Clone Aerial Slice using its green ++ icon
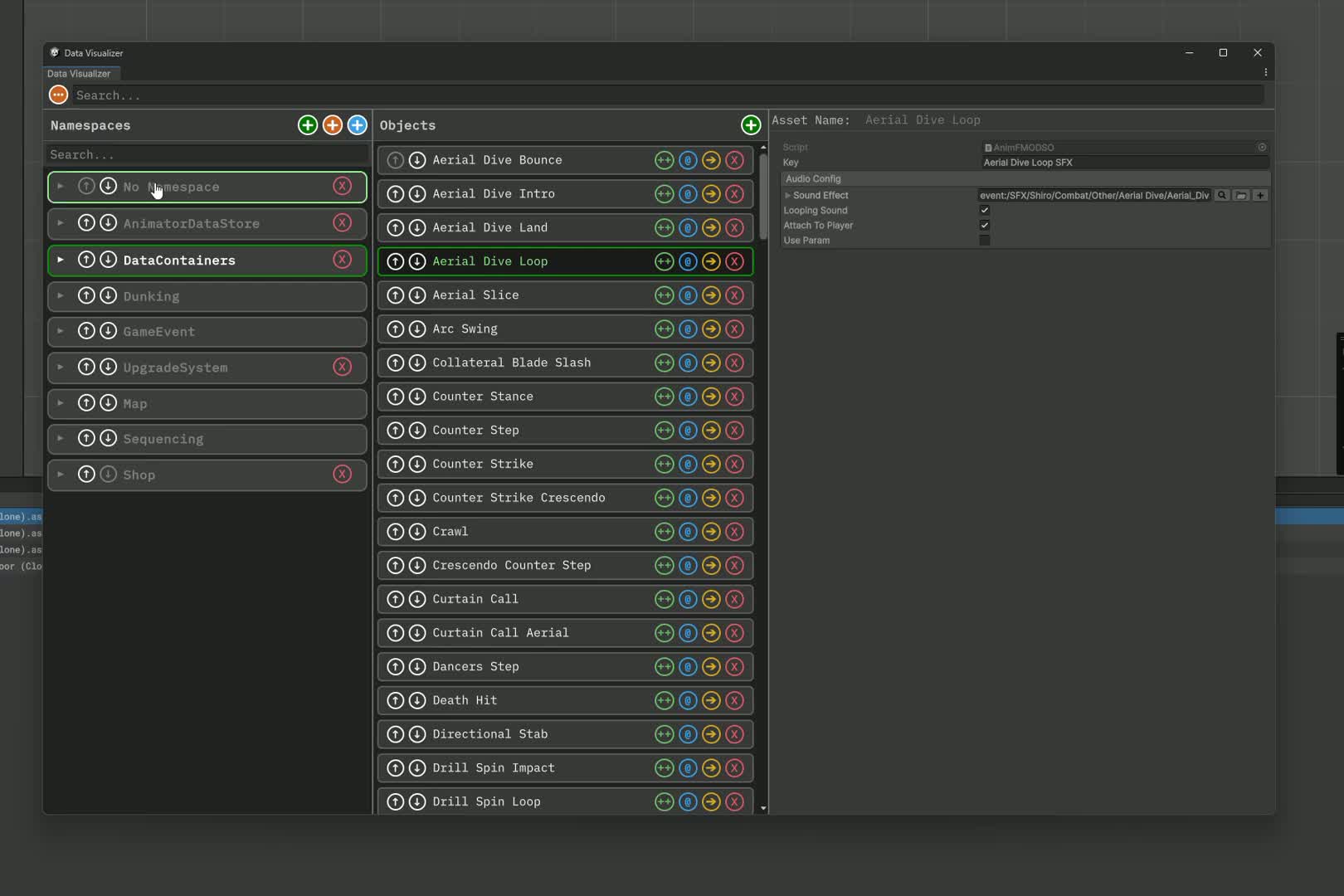The image size is (1344, 896). point(665,295)
